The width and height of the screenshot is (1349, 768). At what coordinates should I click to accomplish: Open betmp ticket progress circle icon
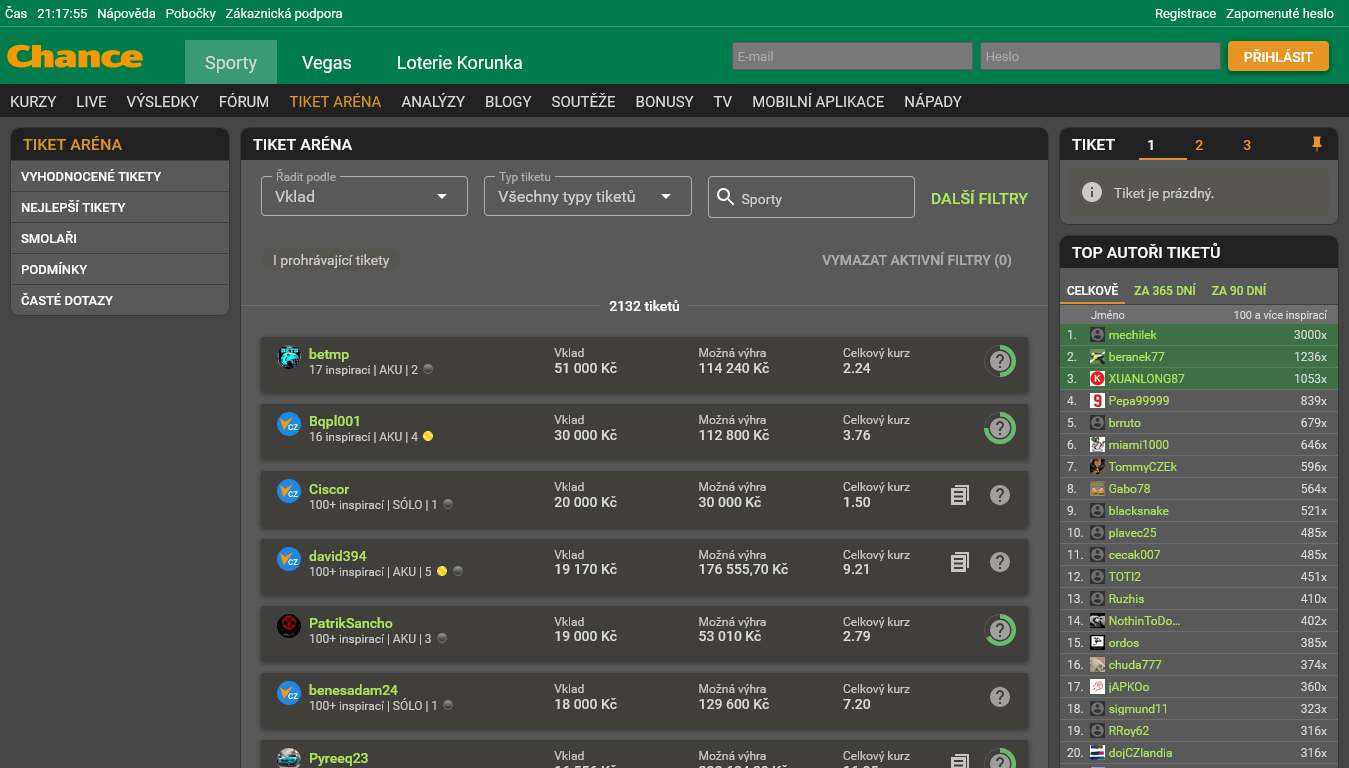pos(1000,361)
